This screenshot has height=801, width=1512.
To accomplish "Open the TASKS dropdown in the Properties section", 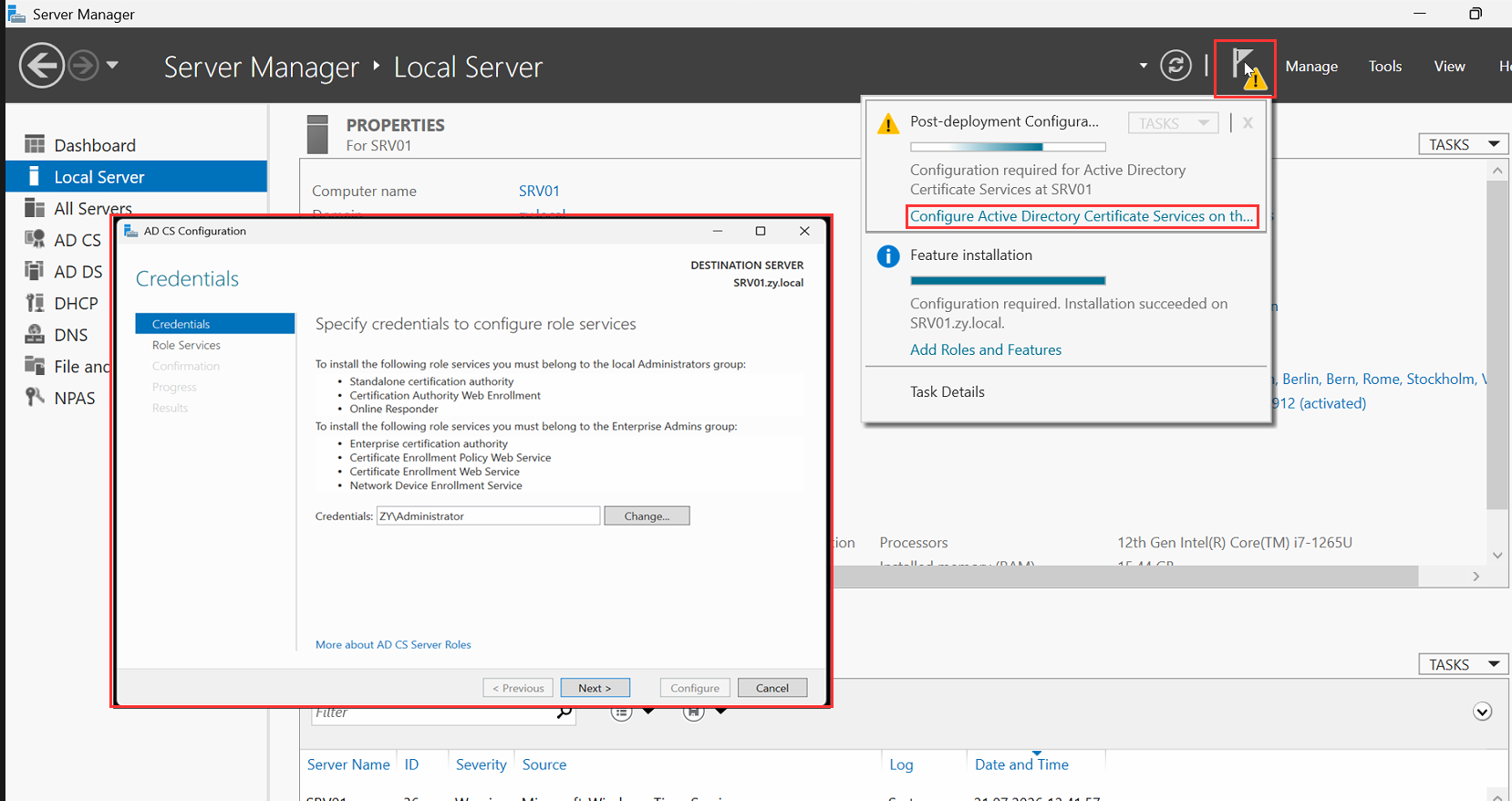I will pos(1463,144).
